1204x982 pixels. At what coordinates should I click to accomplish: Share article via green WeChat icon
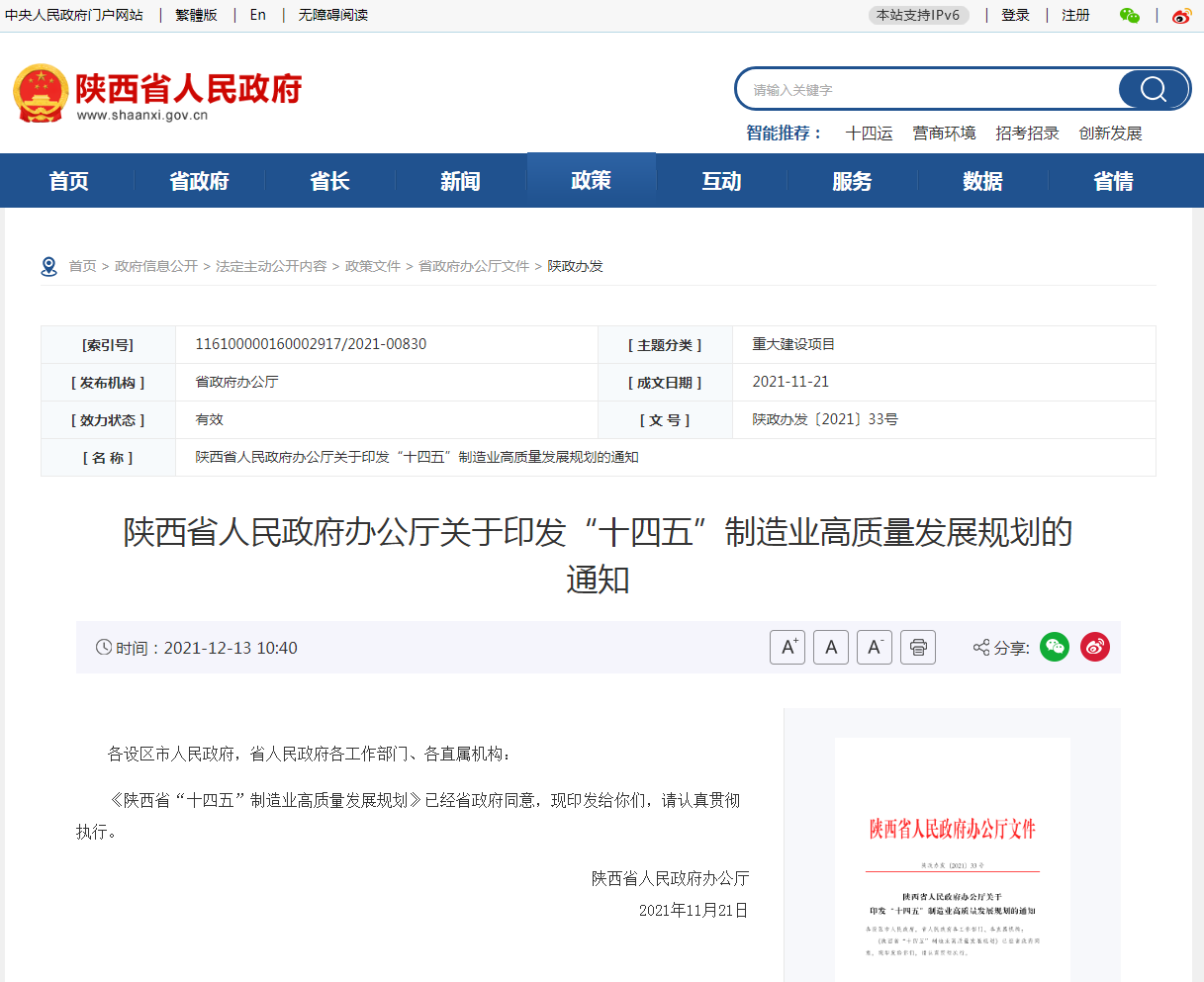(x=1055, y=648)
